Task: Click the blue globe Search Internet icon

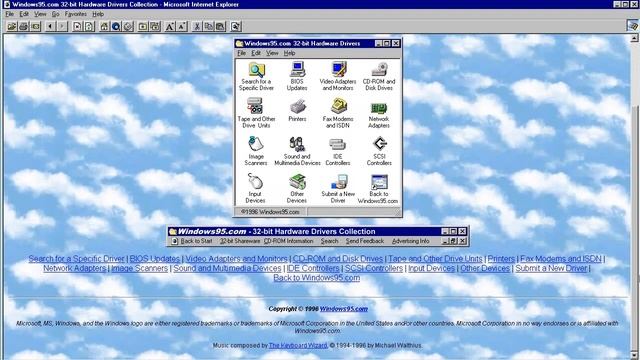Action: pos(116,27)
